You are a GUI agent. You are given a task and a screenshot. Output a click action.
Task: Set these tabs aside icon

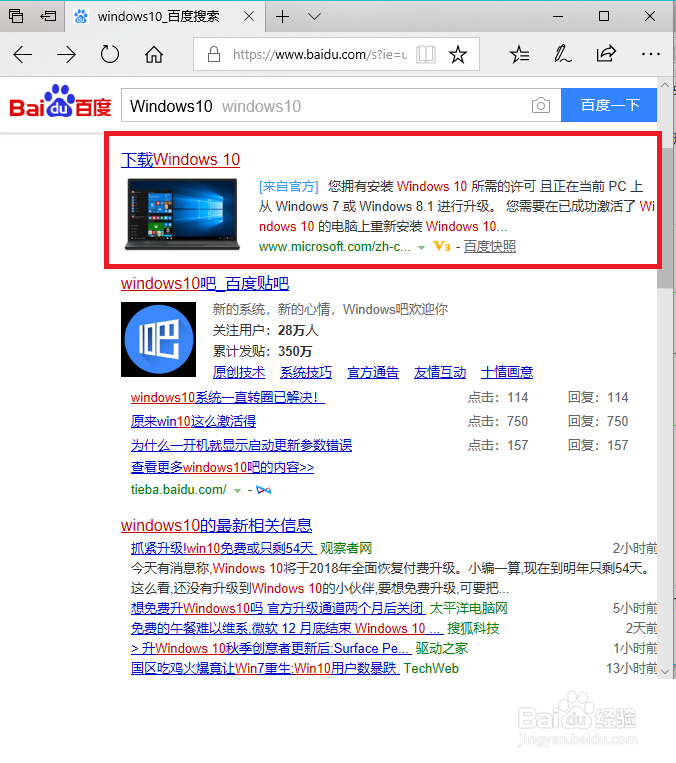(x=48, y=16)
